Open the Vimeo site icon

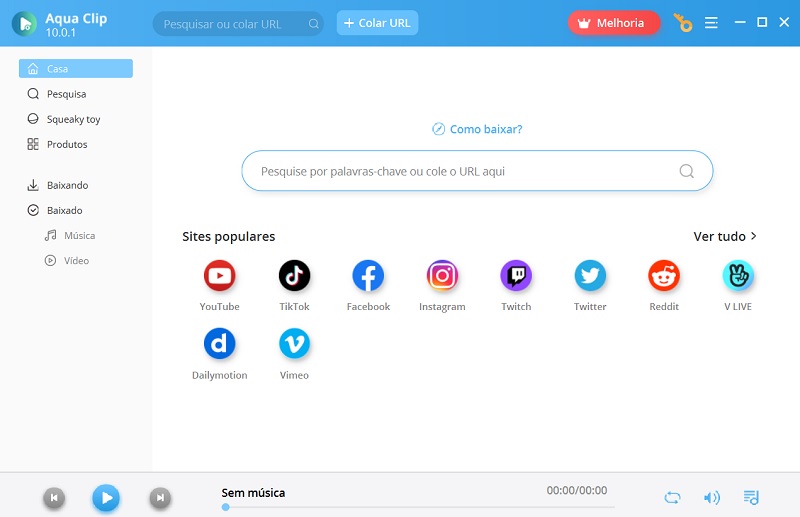pos(294,343)
